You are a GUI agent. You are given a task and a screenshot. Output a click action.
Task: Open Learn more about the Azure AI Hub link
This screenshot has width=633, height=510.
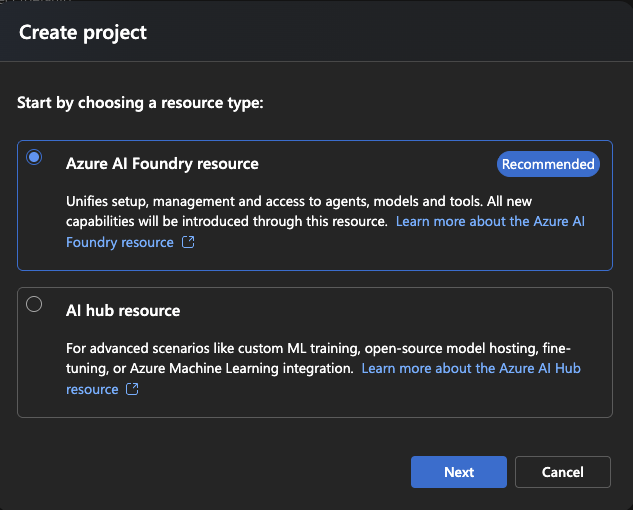470,369
